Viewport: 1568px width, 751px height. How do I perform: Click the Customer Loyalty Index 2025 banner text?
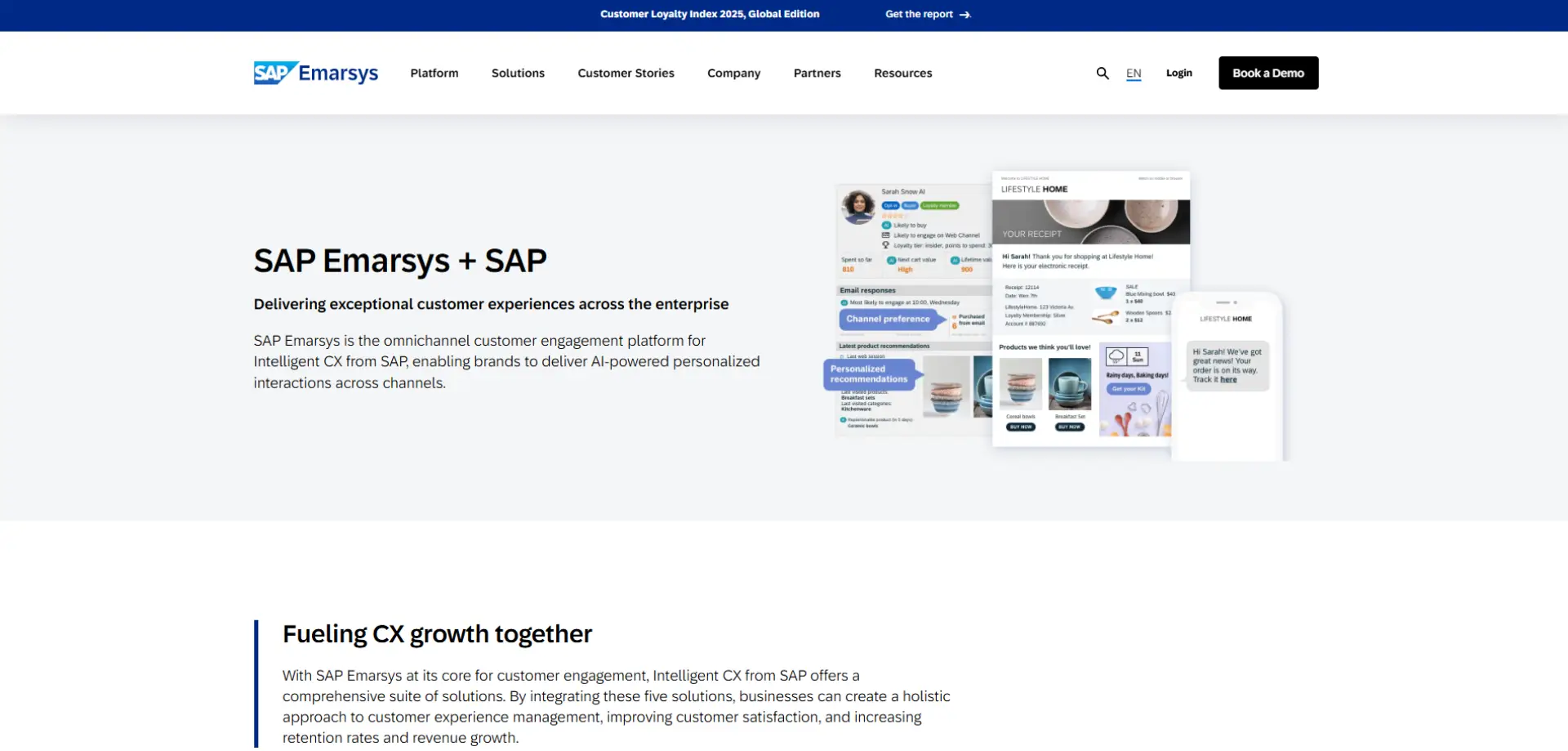point(710,14)
